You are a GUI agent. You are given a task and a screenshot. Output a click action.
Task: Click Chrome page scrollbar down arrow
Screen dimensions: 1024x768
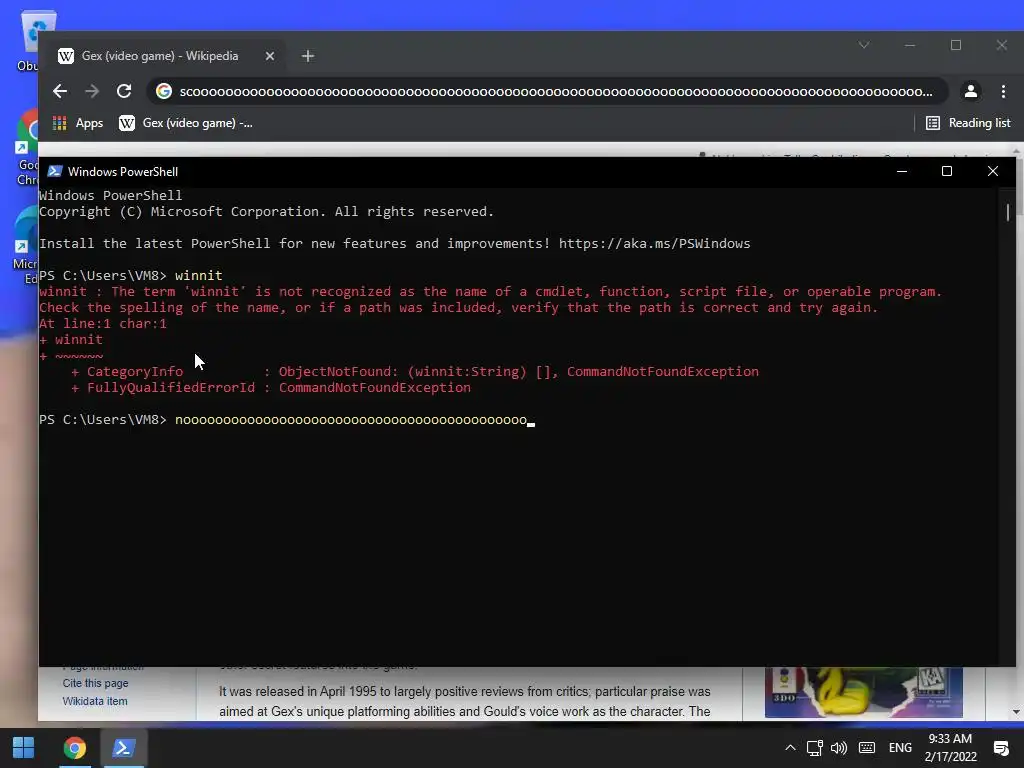[1016, 712]
